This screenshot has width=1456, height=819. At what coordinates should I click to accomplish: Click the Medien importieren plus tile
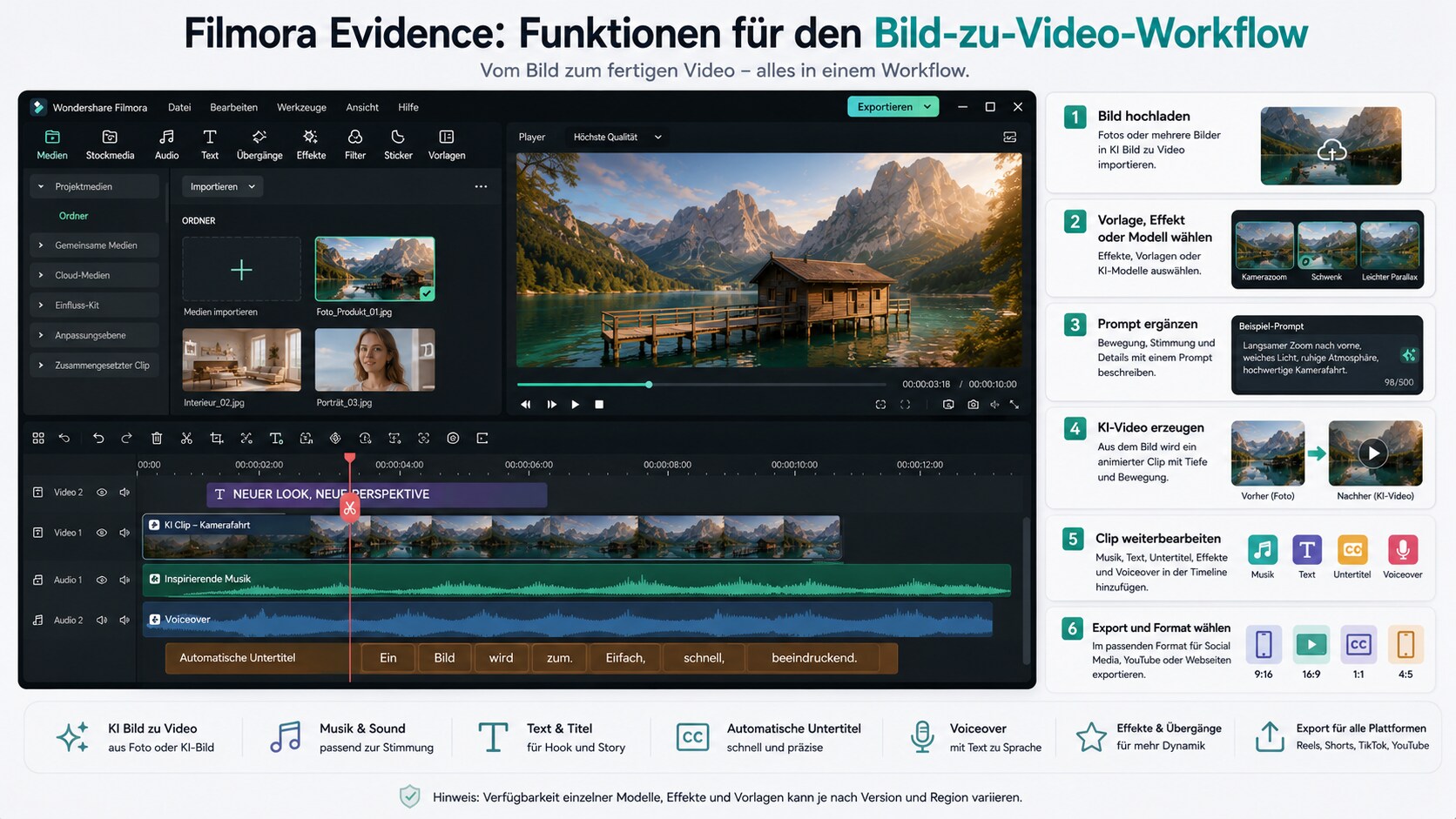pyautogui.click(x=241, y=269)
